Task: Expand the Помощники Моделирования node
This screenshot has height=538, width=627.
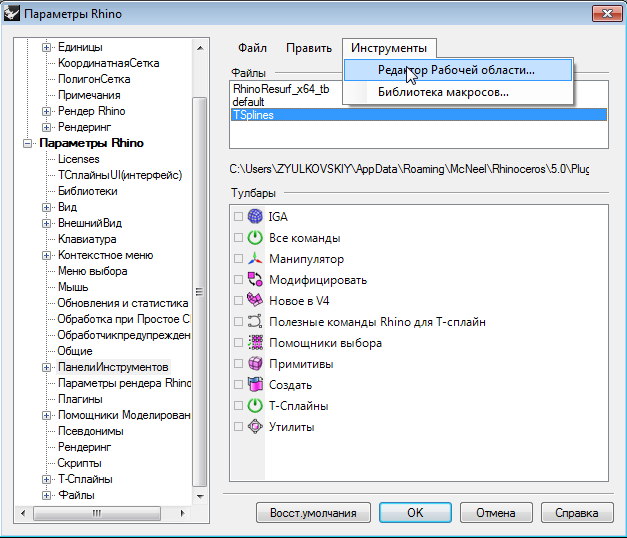Action: click(46, 415)
